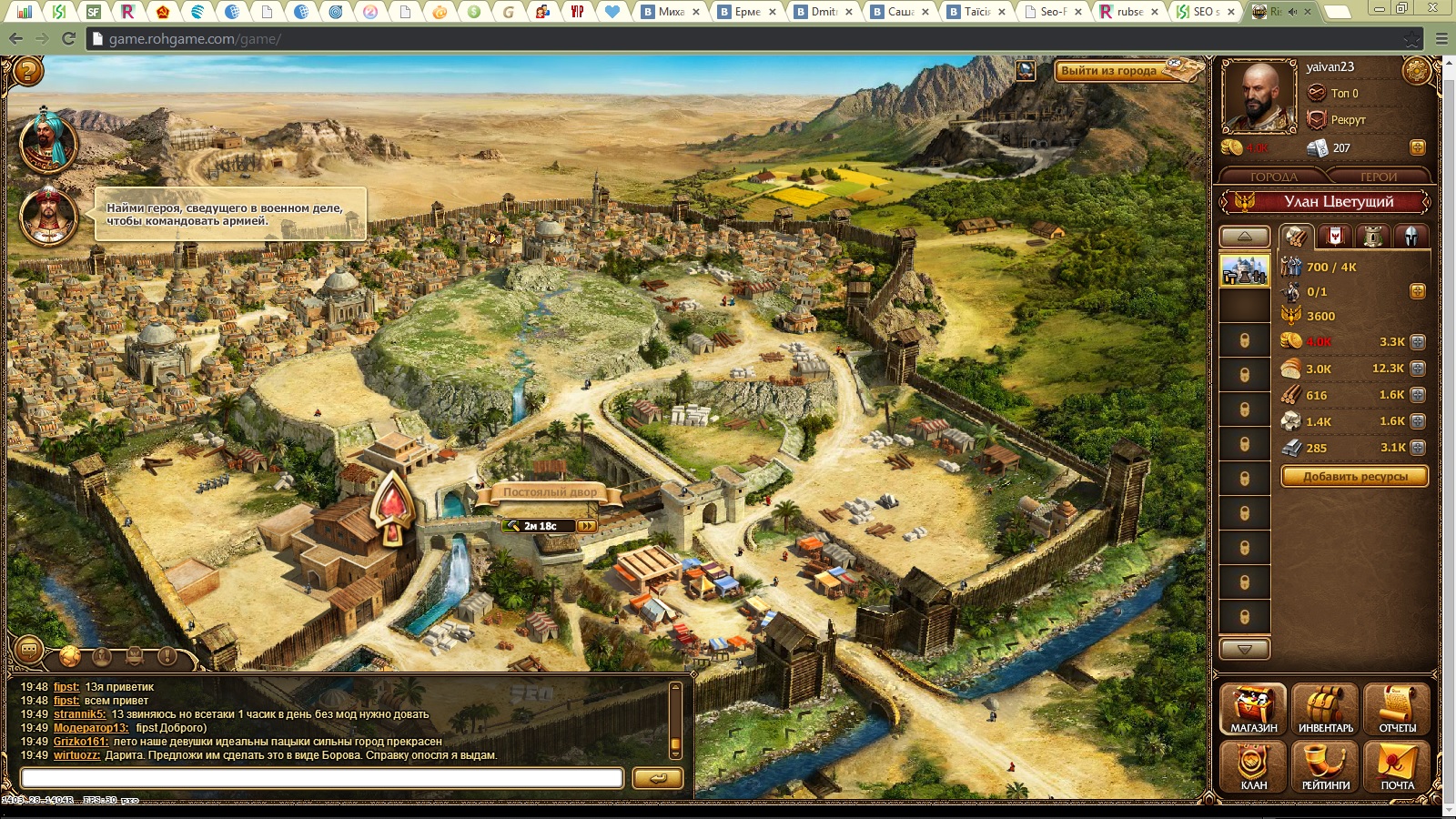Open the ИНВЕНТАРЬ inventory
Viewport: 1456px width, 819px height.
coord(1326,709)
